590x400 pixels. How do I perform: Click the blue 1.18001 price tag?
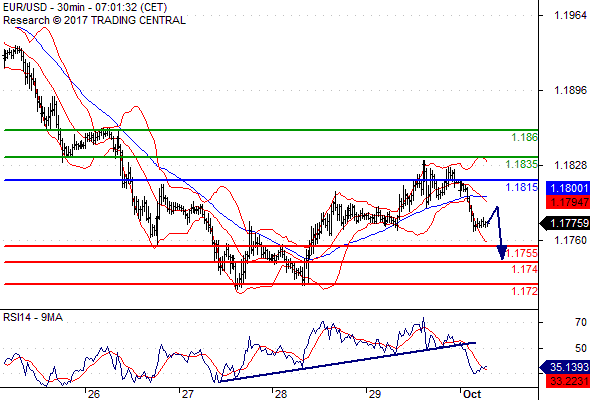click(x=568, y=188)
